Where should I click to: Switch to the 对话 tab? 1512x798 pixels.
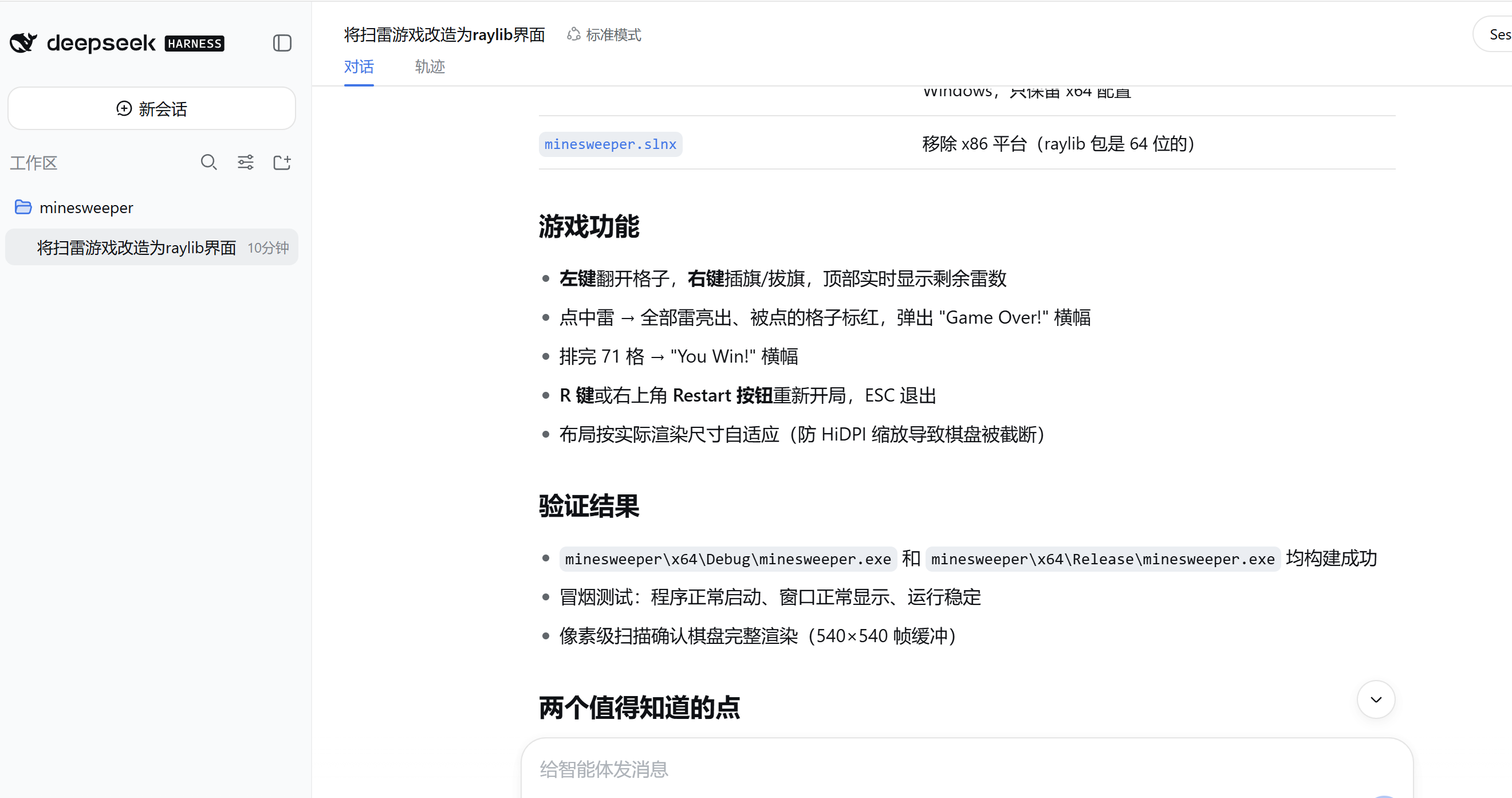[359, 67]
